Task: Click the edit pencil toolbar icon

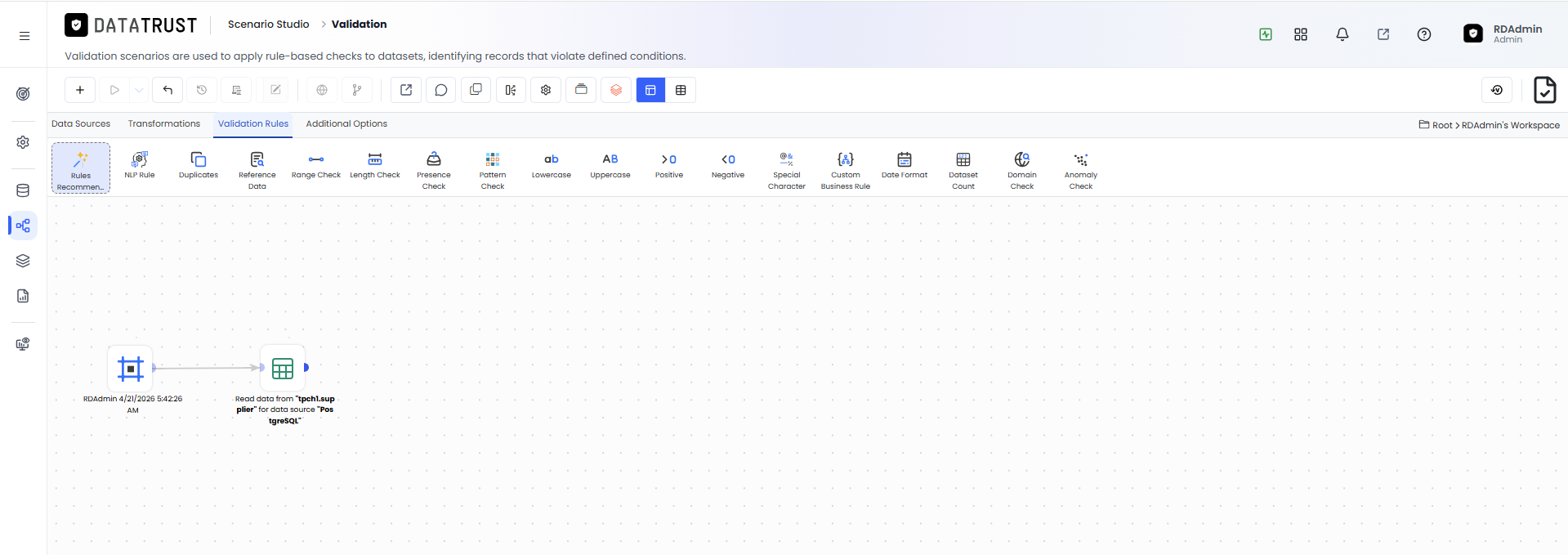Action: (x=275, y=90)
